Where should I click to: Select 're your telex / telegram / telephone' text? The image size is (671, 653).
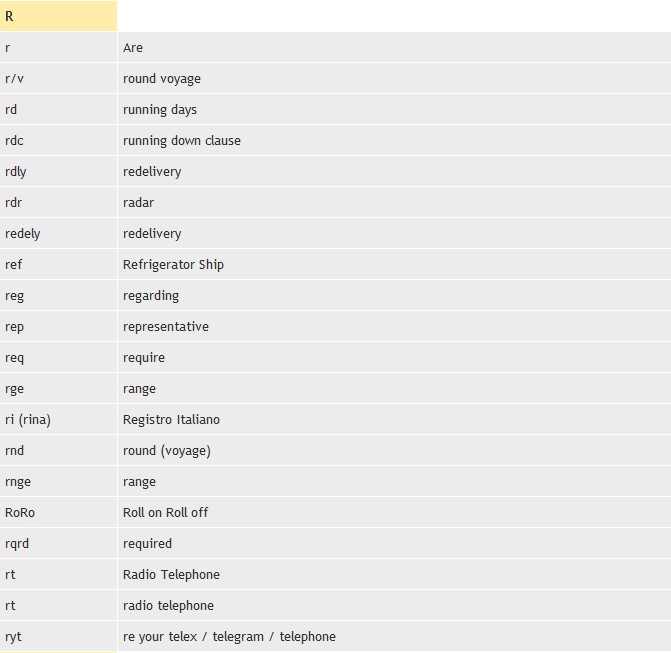[229, 637]
